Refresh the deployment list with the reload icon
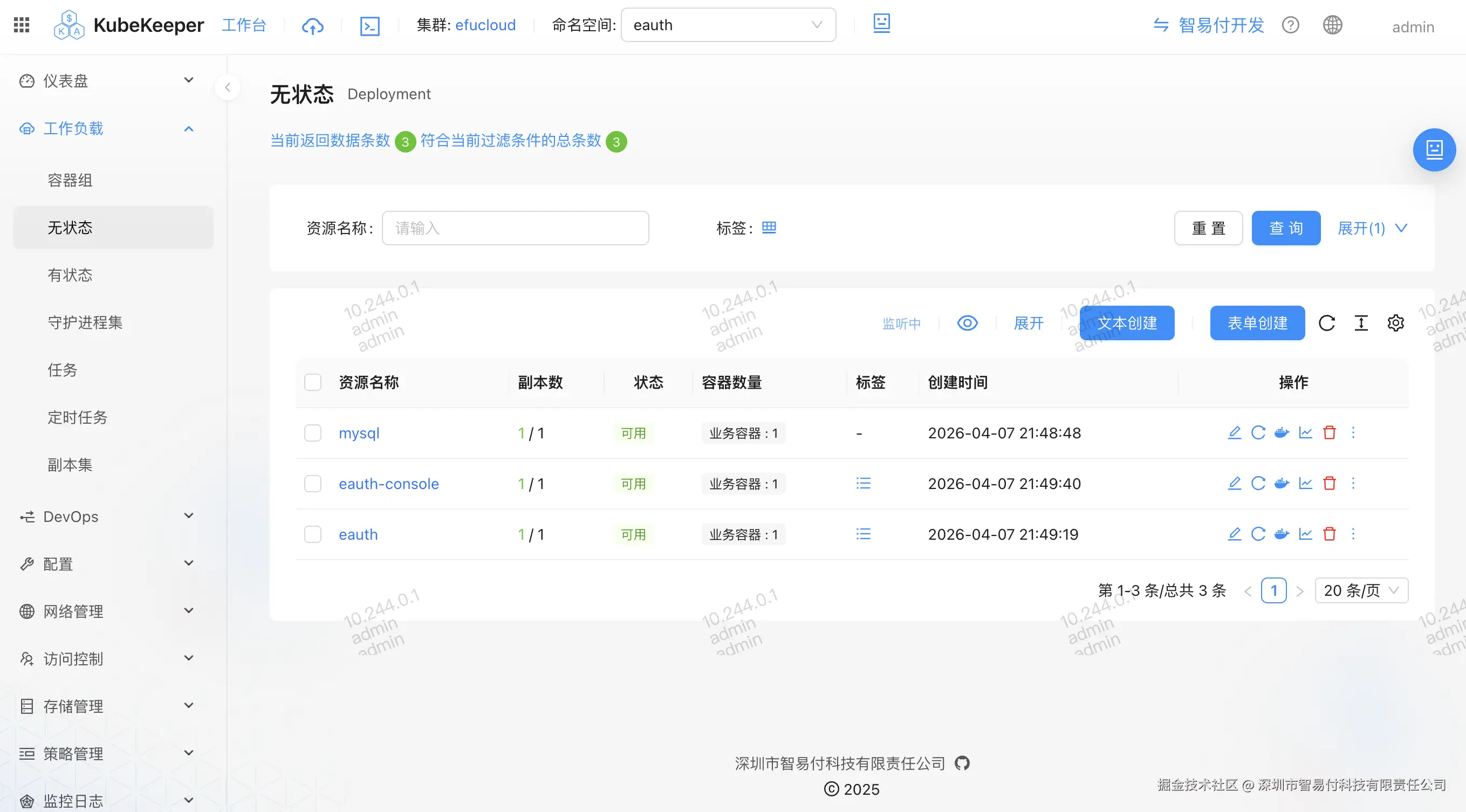Screen dimensions: 1466x812 pyautogui.click(x=1327, y=322)
